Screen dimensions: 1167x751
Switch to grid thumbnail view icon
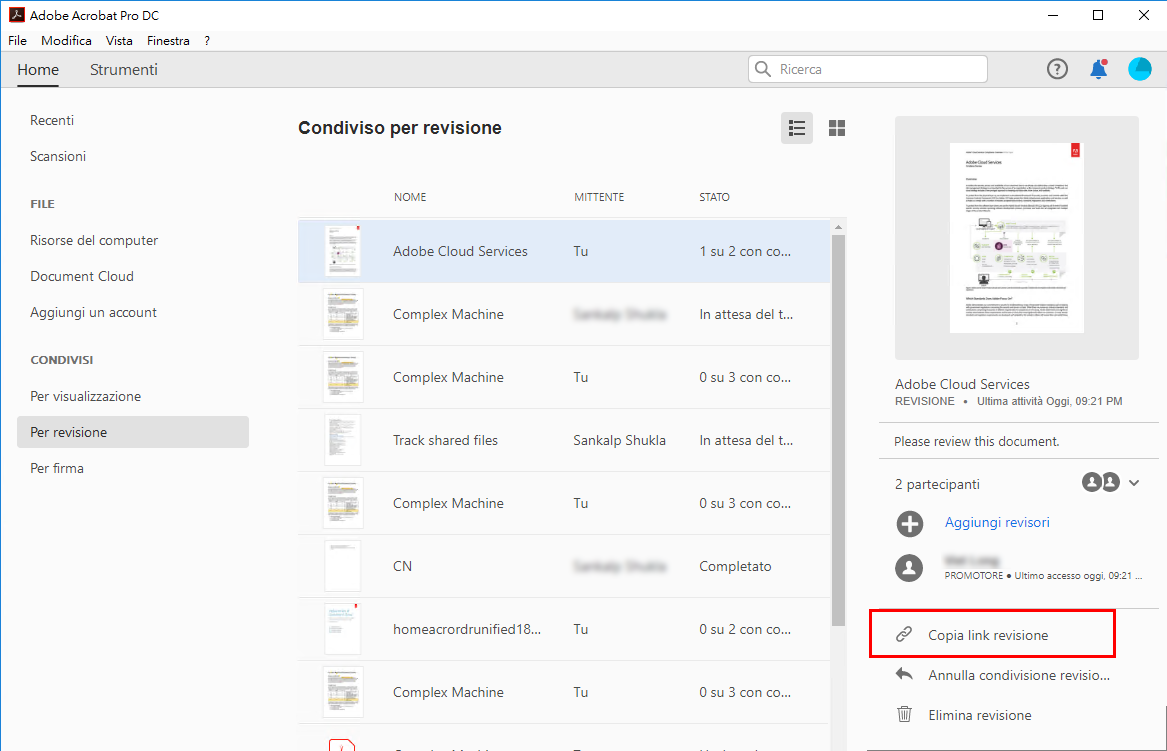pos(837,128)
